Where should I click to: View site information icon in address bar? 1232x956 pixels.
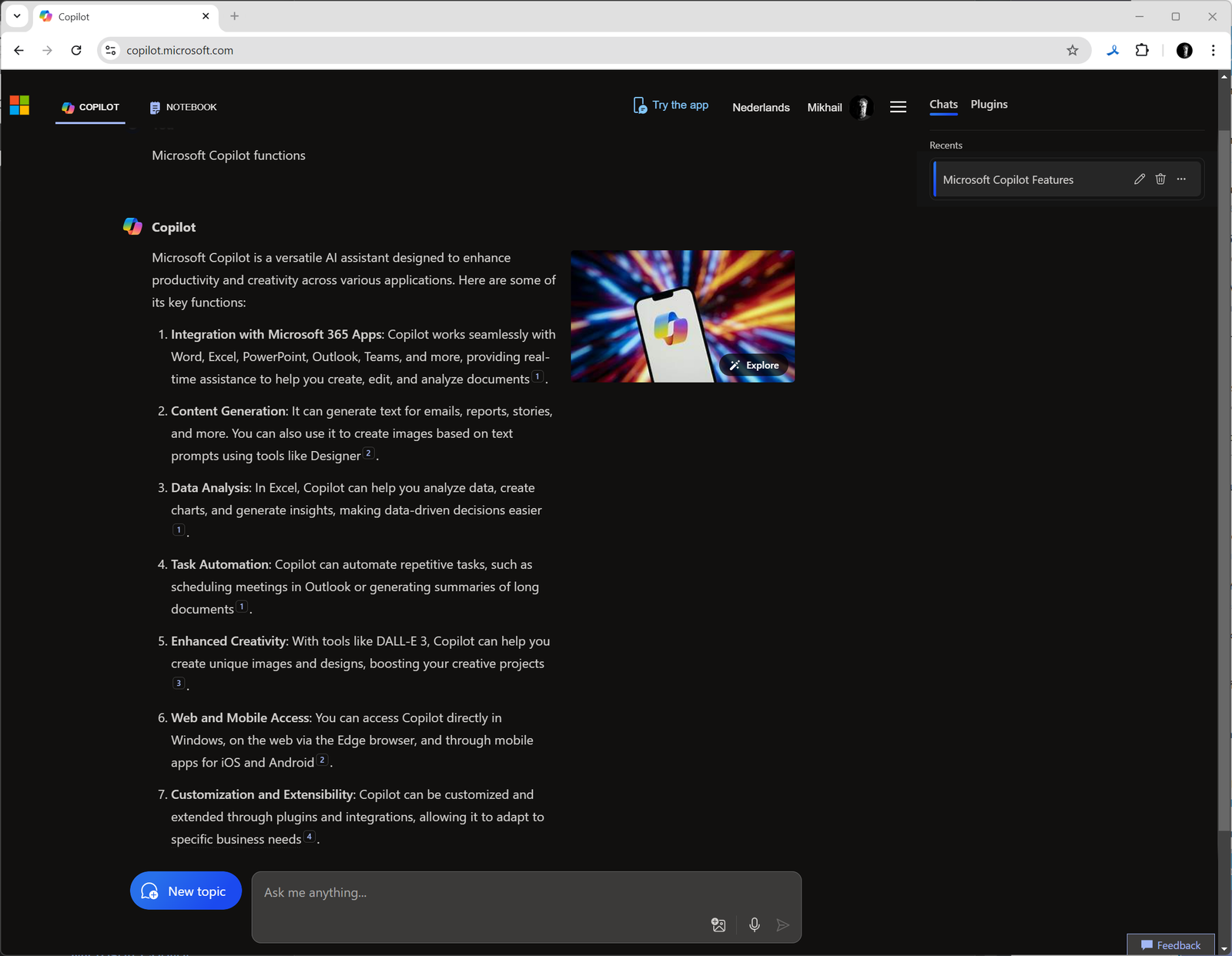point(111,50)
